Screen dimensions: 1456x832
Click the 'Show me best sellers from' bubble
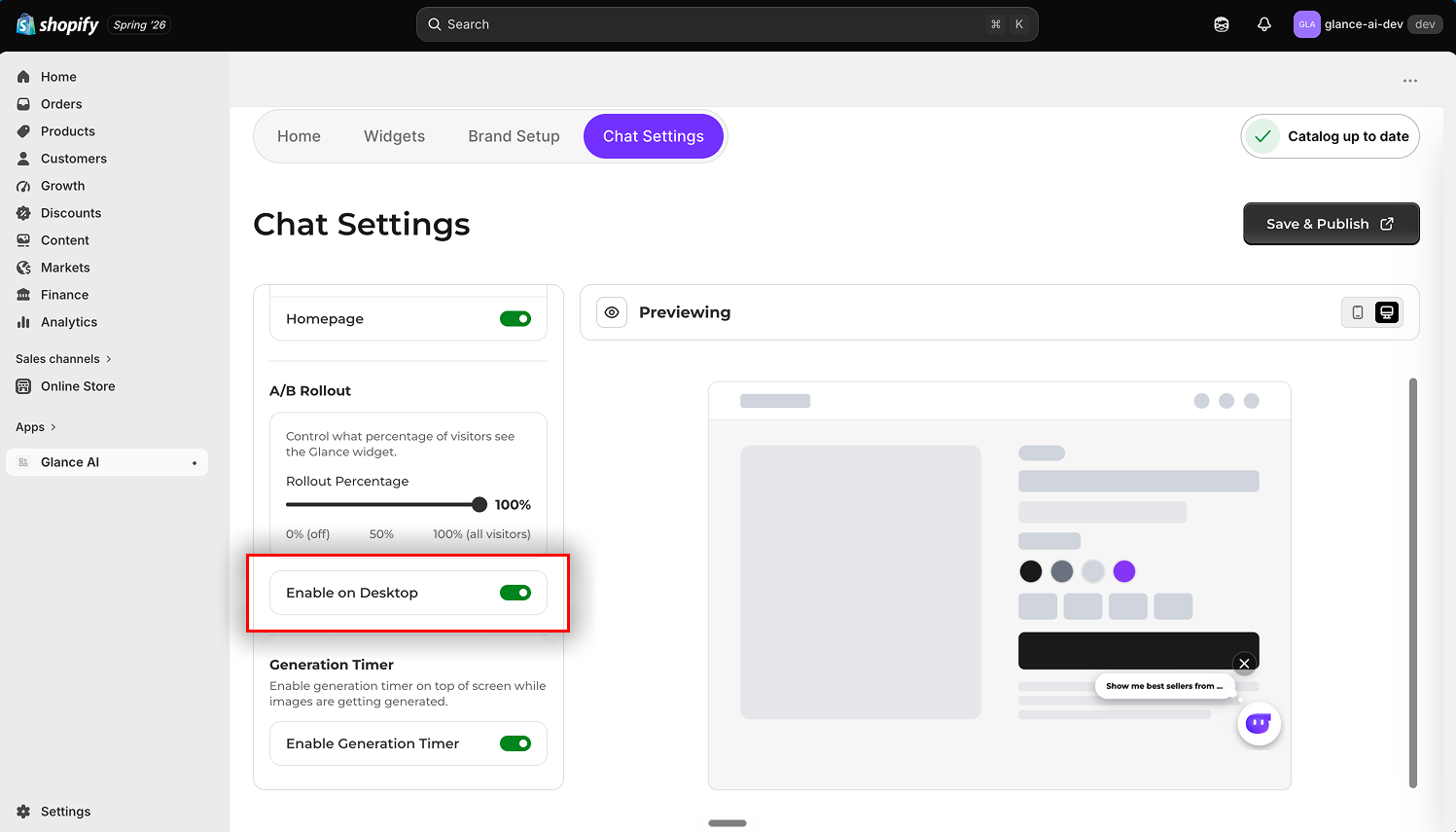pos(1164,686)
